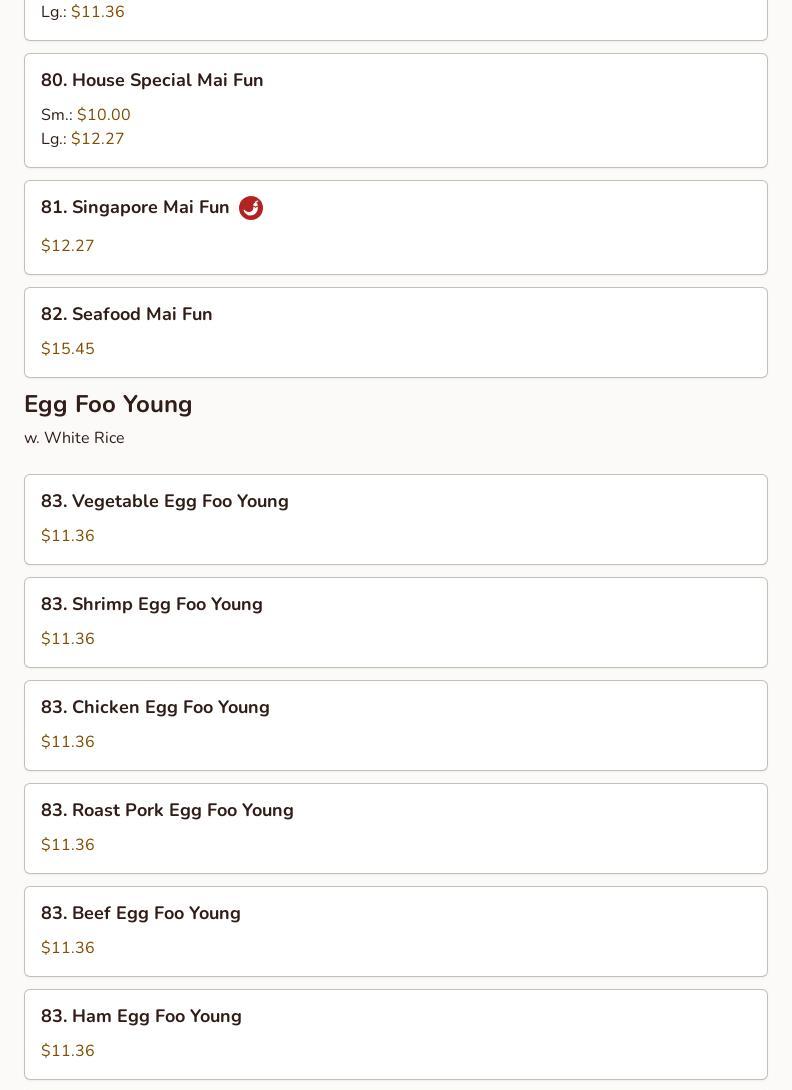This screenshot has width=792, height=1090.
Task: Choose 82. Seafood Mai Fun
Action: tap(396, 332)
